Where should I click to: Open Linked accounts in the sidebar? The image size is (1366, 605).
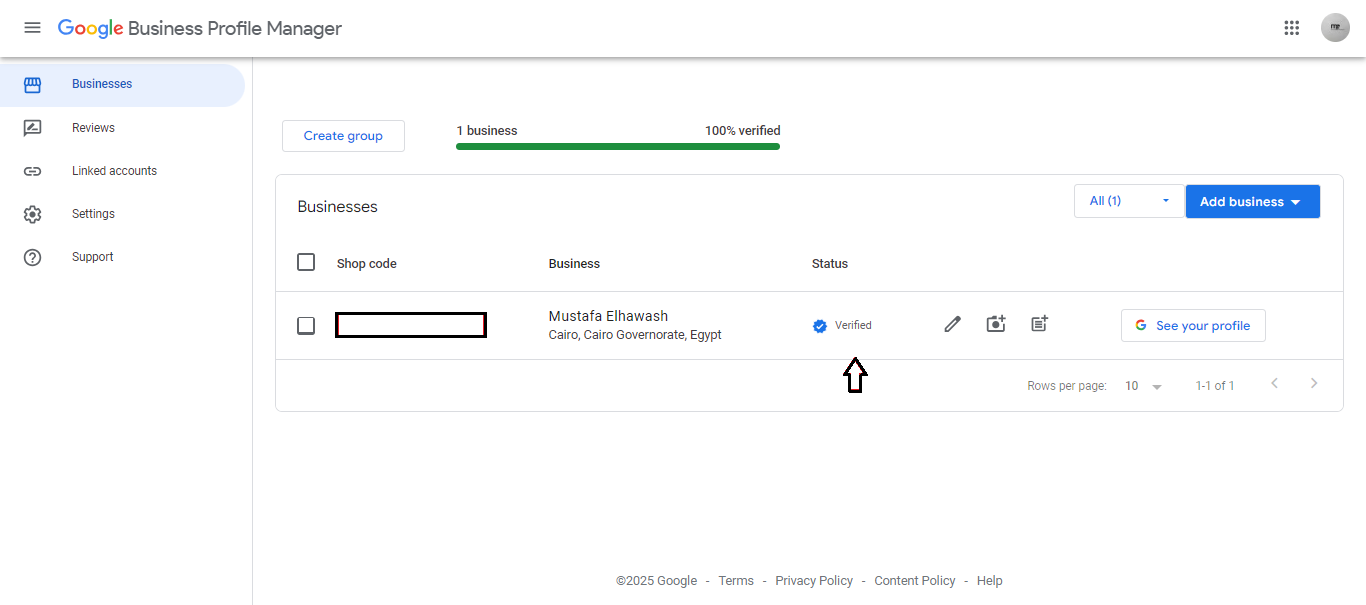(114, 171)
